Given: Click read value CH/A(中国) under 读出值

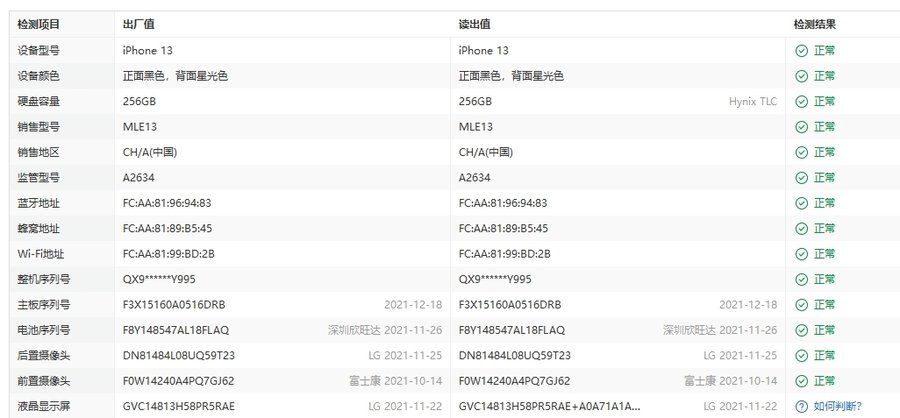Looking at the screenshot, I should coord(486,152).
